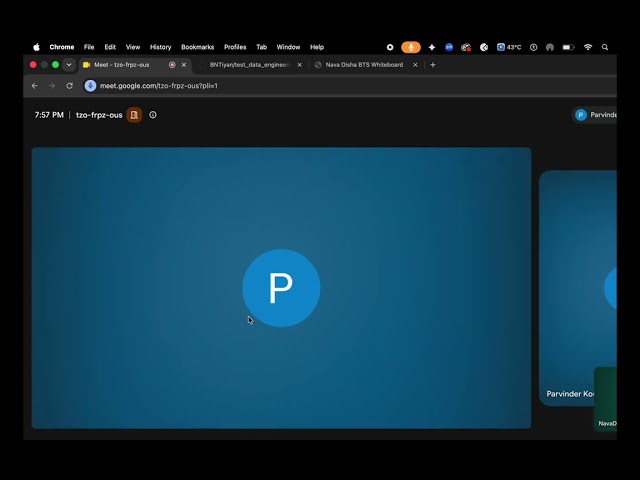Click the meet.google.com URL address field
This screenshot has width=640, height=480.
(x=351, y=86)
